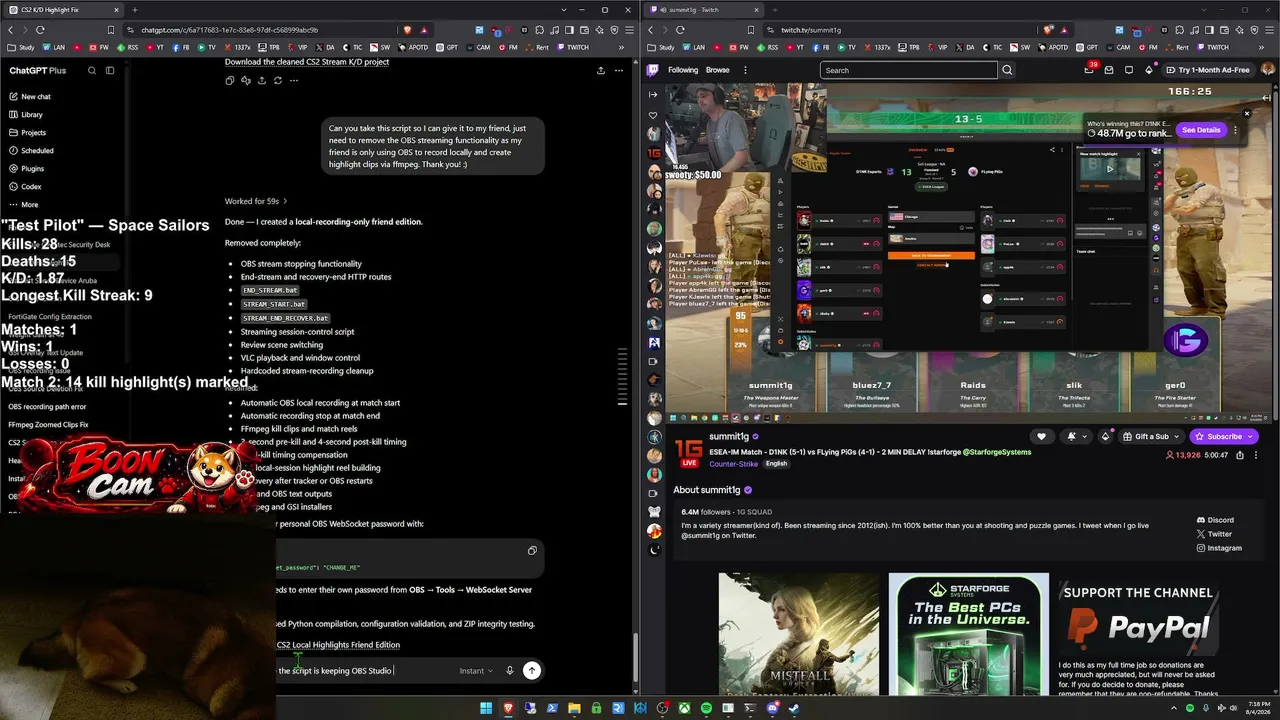
Task: Copy the websocket password code block
Action: (x=532, y=550)
